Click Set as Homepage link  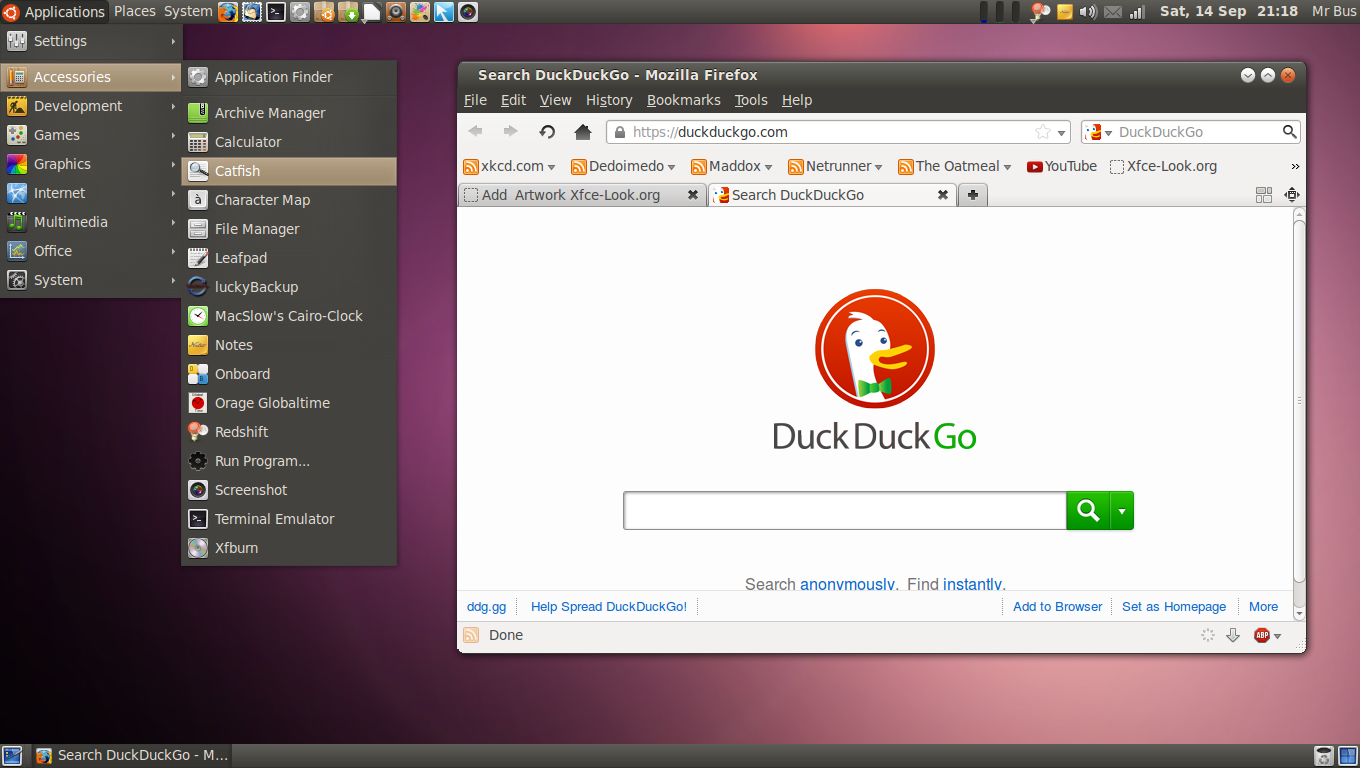(x=1174, y=606)
